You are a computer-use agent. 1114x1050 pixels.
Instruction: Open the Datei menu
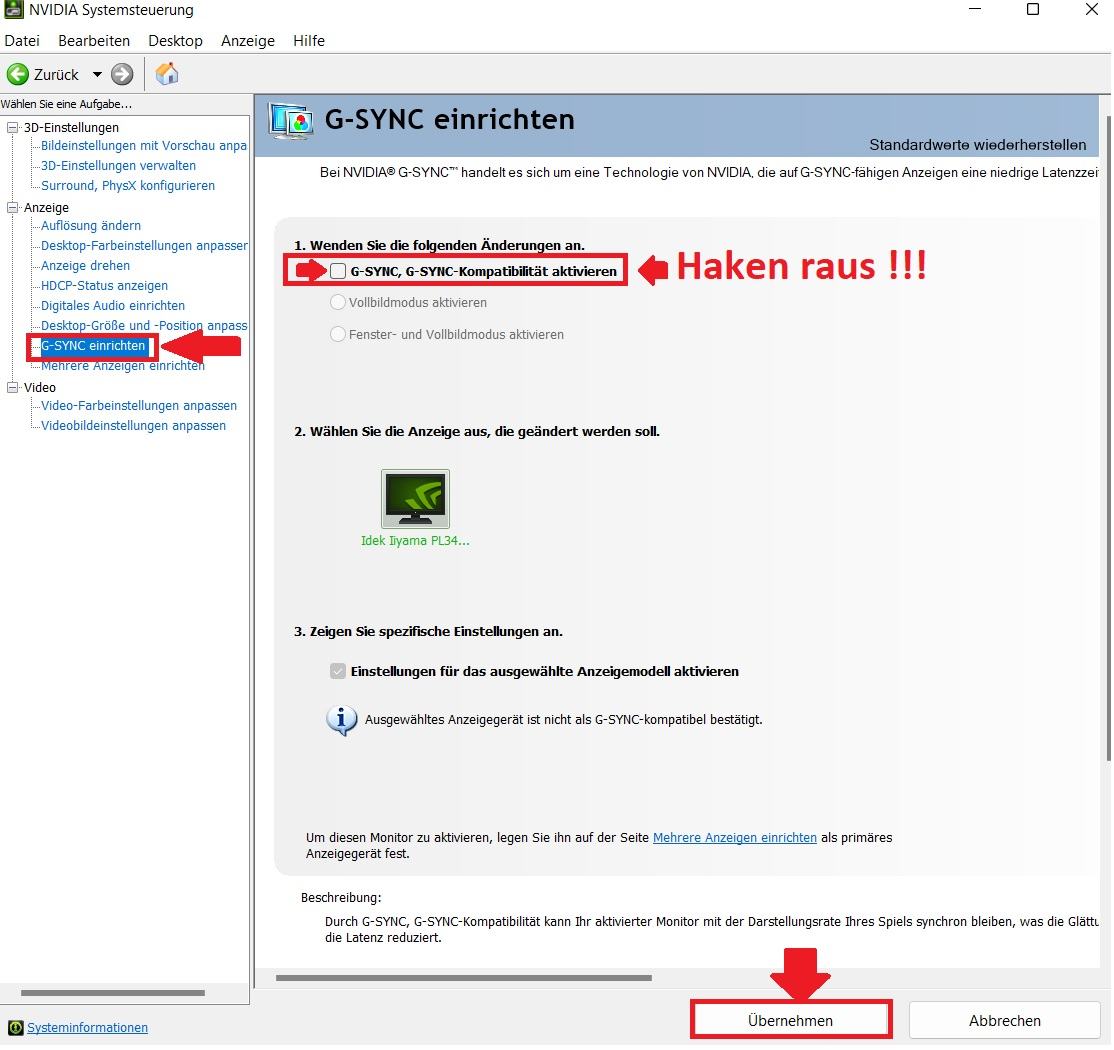click(22, 40)
